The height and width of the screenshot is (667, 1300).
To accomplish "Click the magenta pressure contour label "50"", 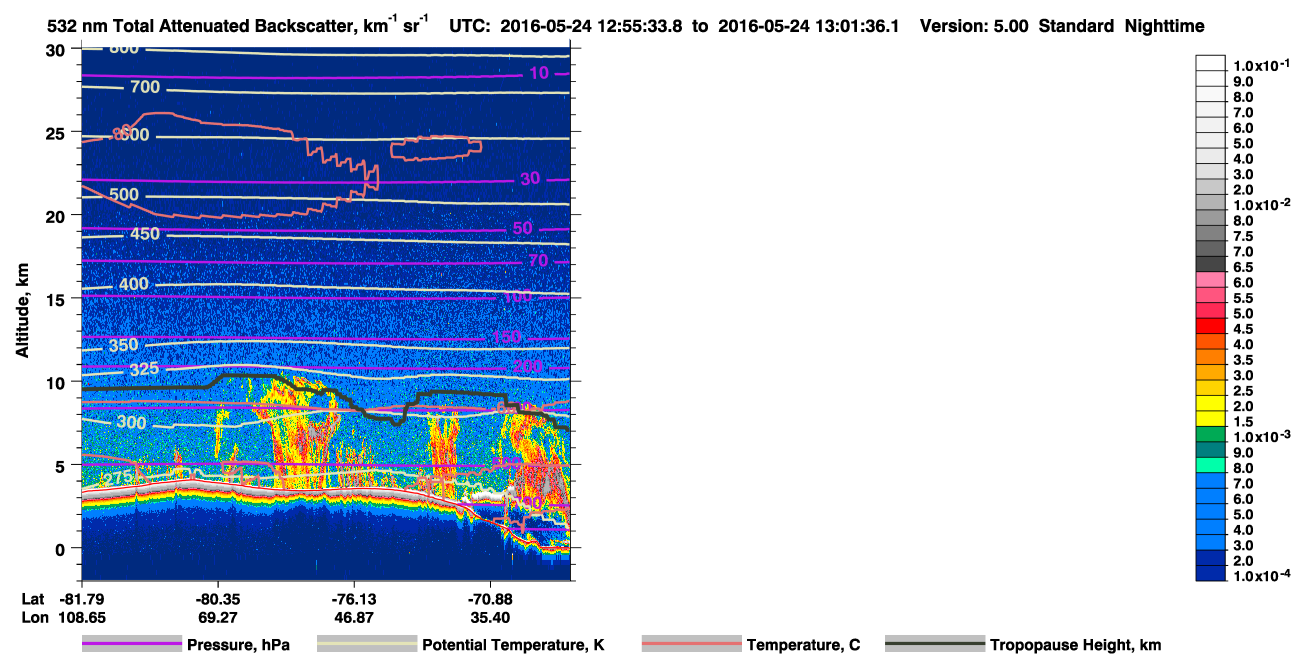I will pos(523,228).
